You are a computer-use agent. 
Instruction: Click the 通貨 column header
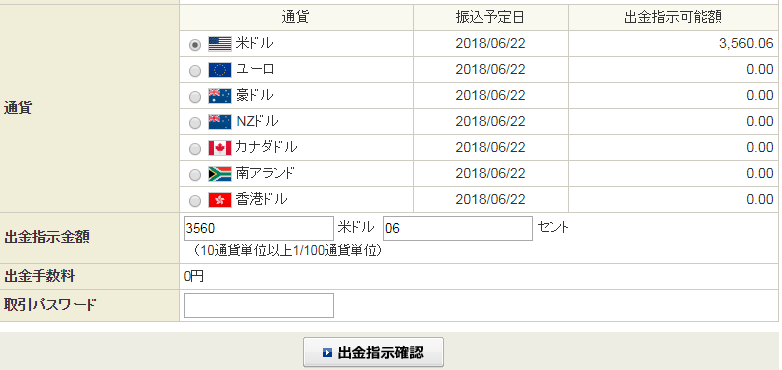tap(295, 17)
